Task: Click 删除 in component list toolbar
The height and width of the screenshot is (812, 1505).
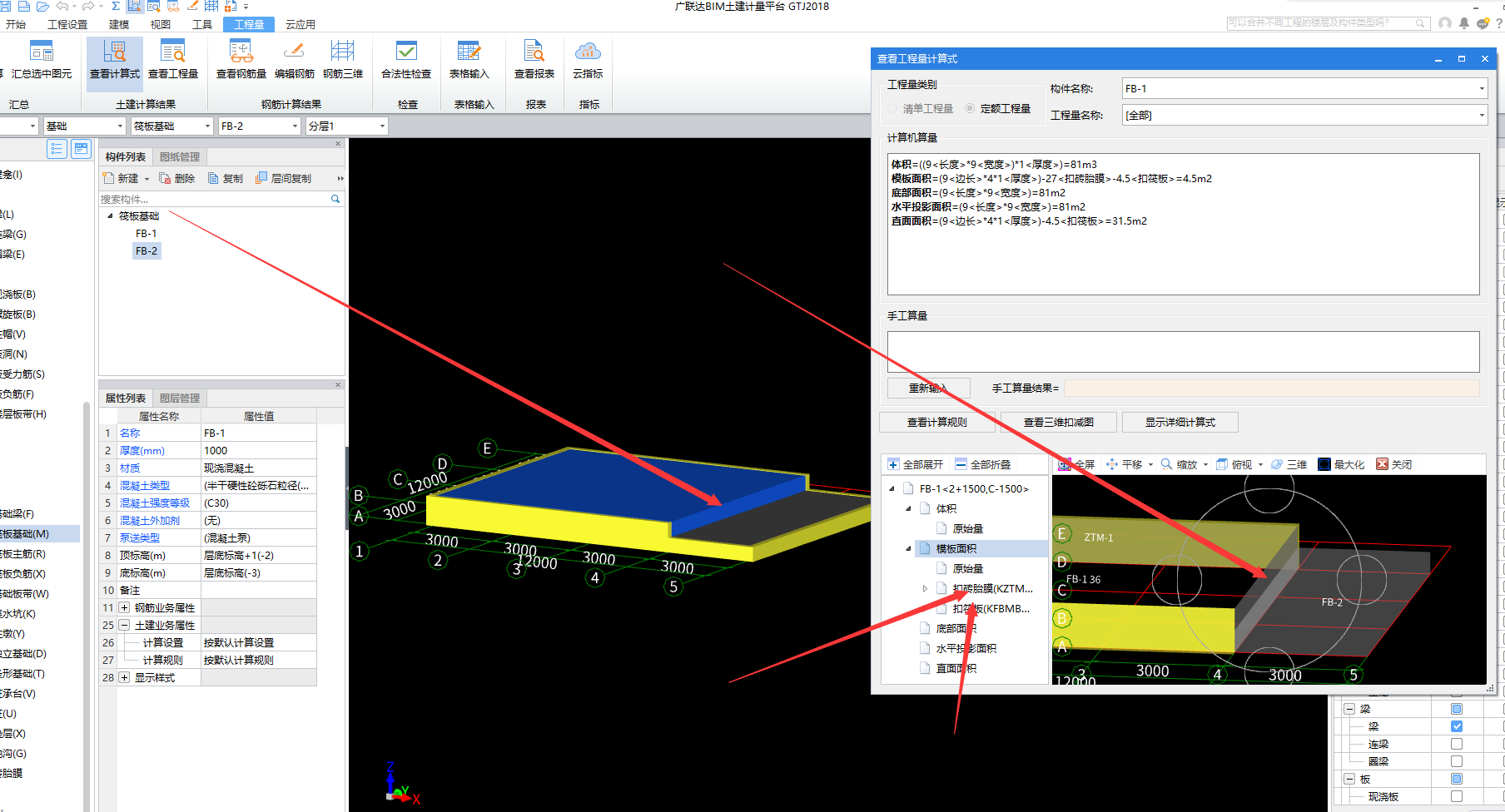Action: [177, 178]
